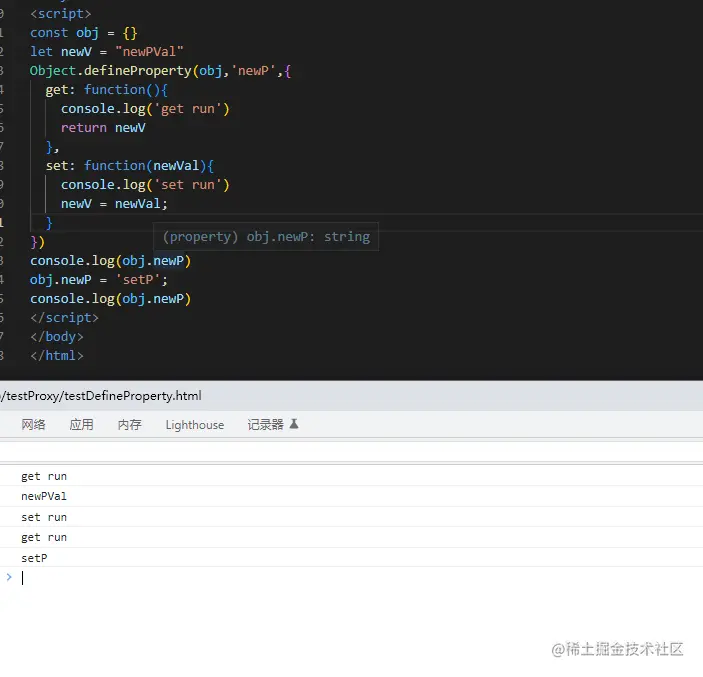The image size is (703, 677).
Task: Click console.log('set run') in the editor
Action: 145,185
